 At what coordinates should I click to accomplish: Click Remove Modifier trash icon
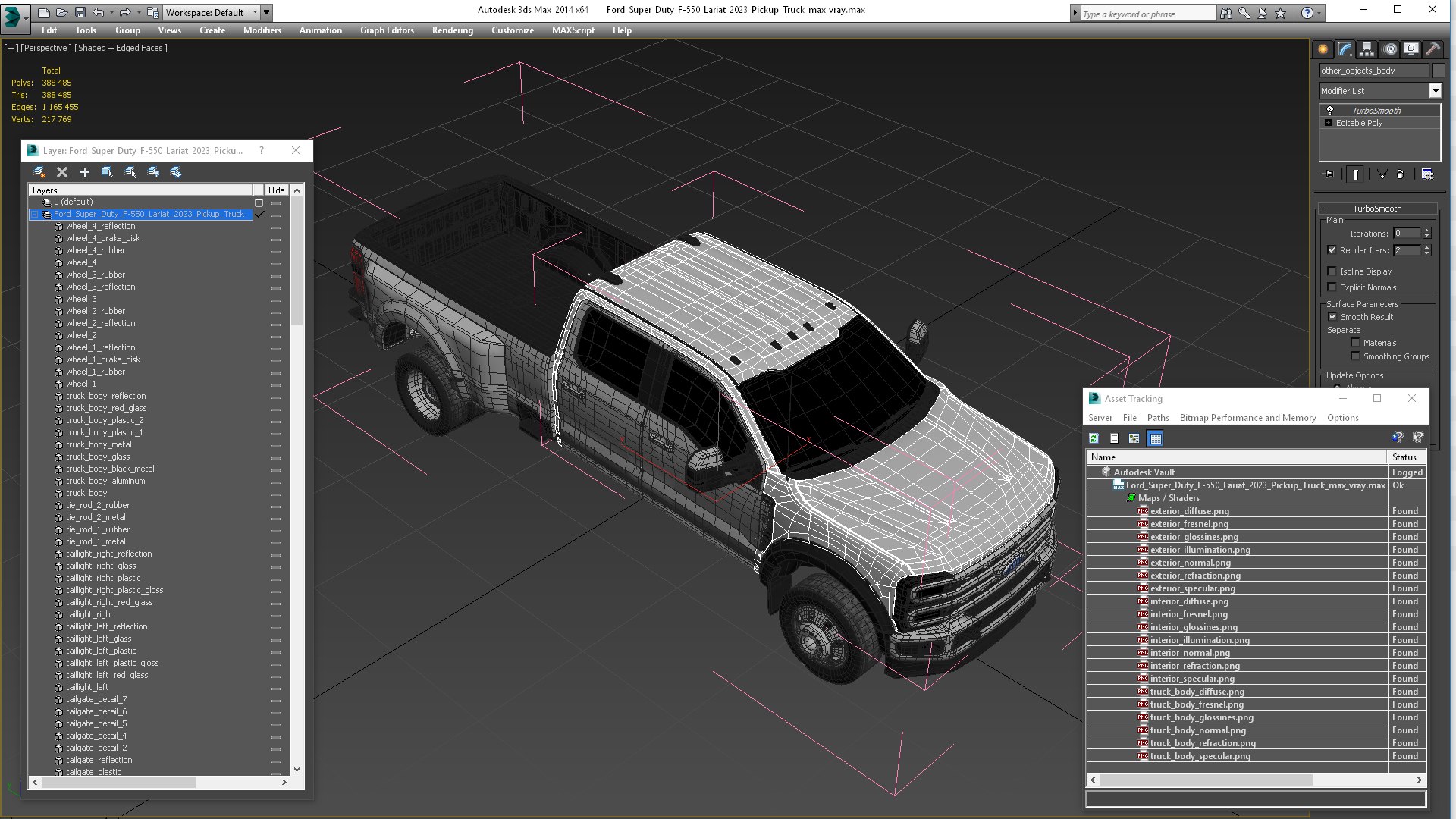point(1401,174)
